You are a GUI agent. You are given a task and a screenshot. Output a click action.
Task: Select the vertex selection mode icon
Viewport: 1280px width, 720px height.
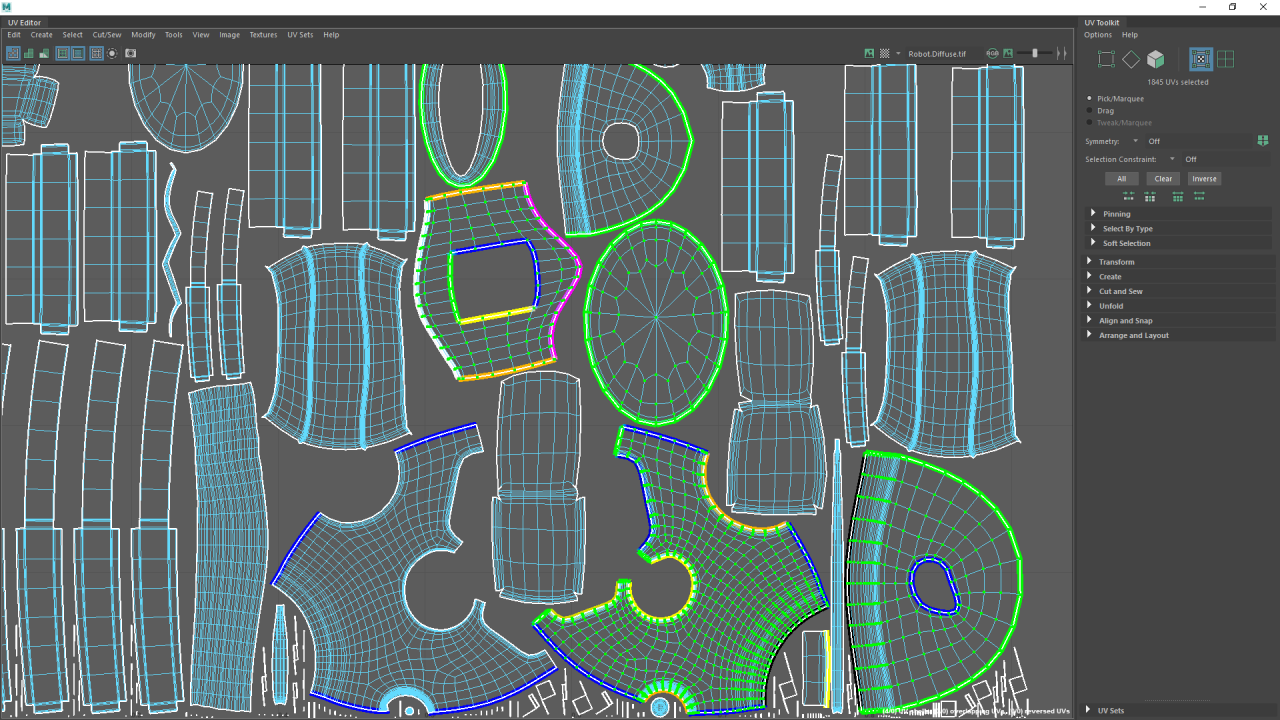coord(1105,59)
